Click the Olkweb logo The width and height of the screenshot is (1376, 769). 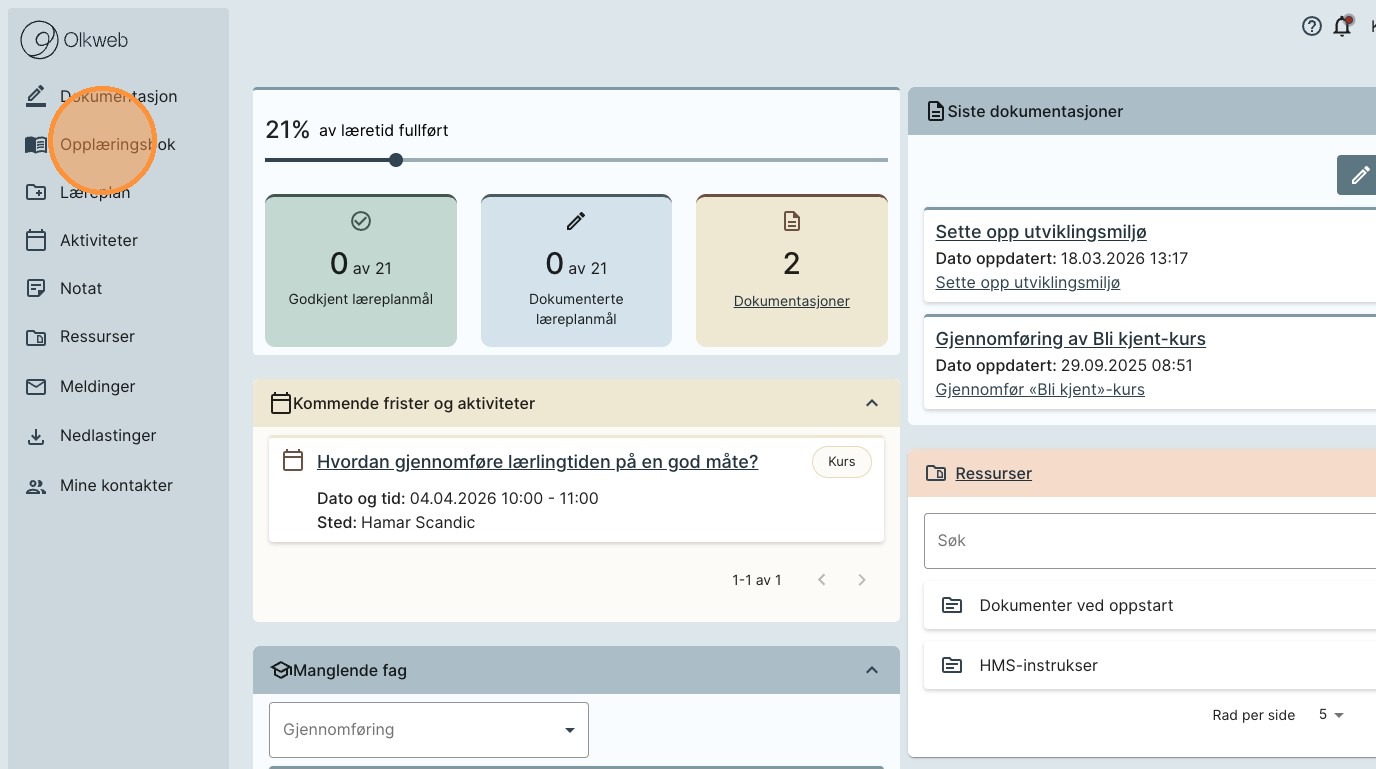coord(75,41)
